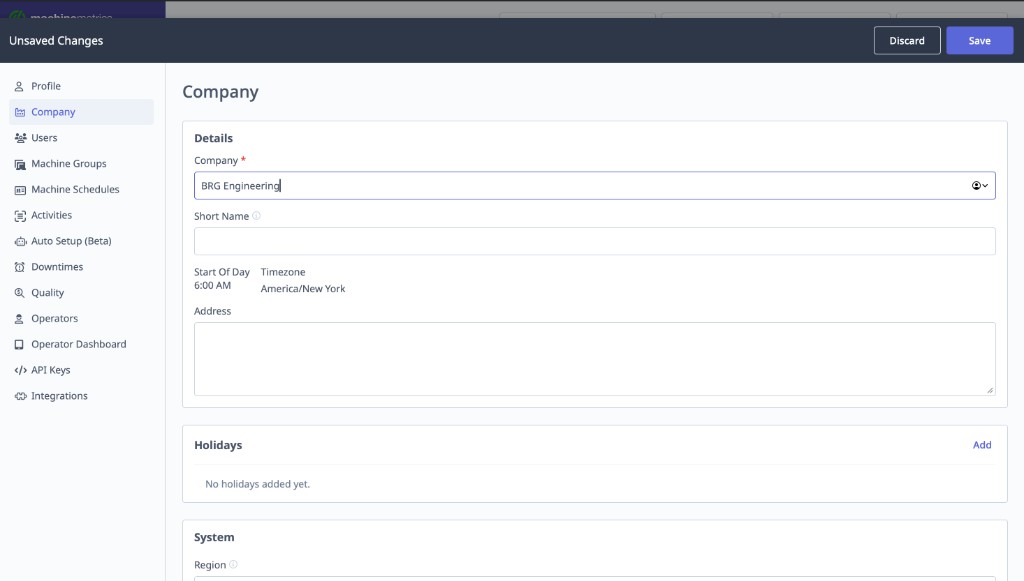Save the unsaved changes
Screen dimensions: 1024x581
click(x=979, y=40)
